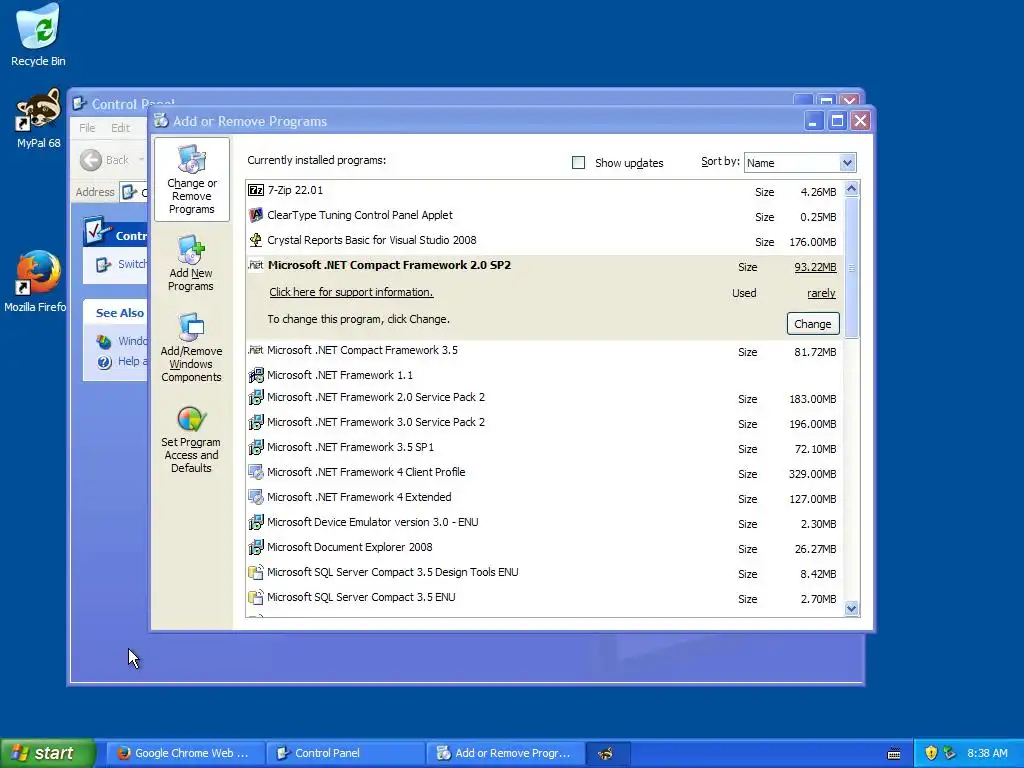Open Add/Remove Windows Components

(x=191, y=347)
